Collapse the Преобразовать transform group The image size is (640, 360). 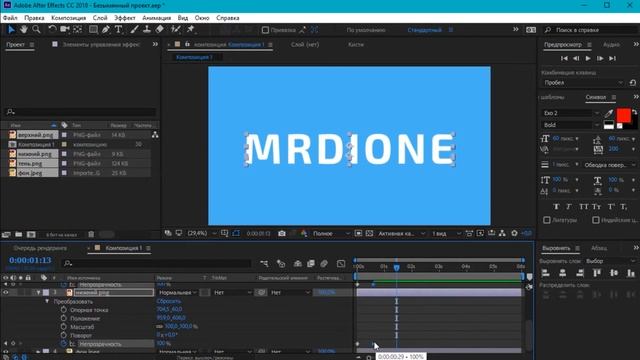[47, 301]
